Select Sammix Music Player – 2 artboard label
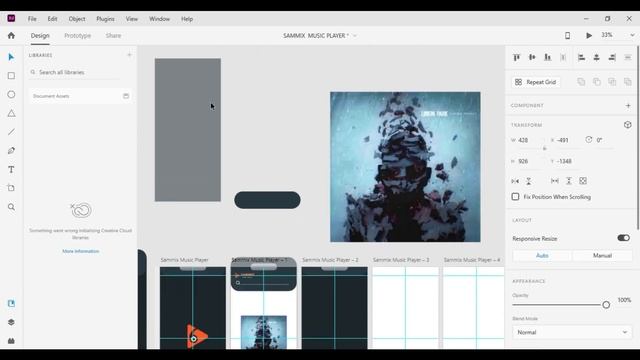Image resolution: width=640 pixels, height=360 pixels. pos(330,260)
